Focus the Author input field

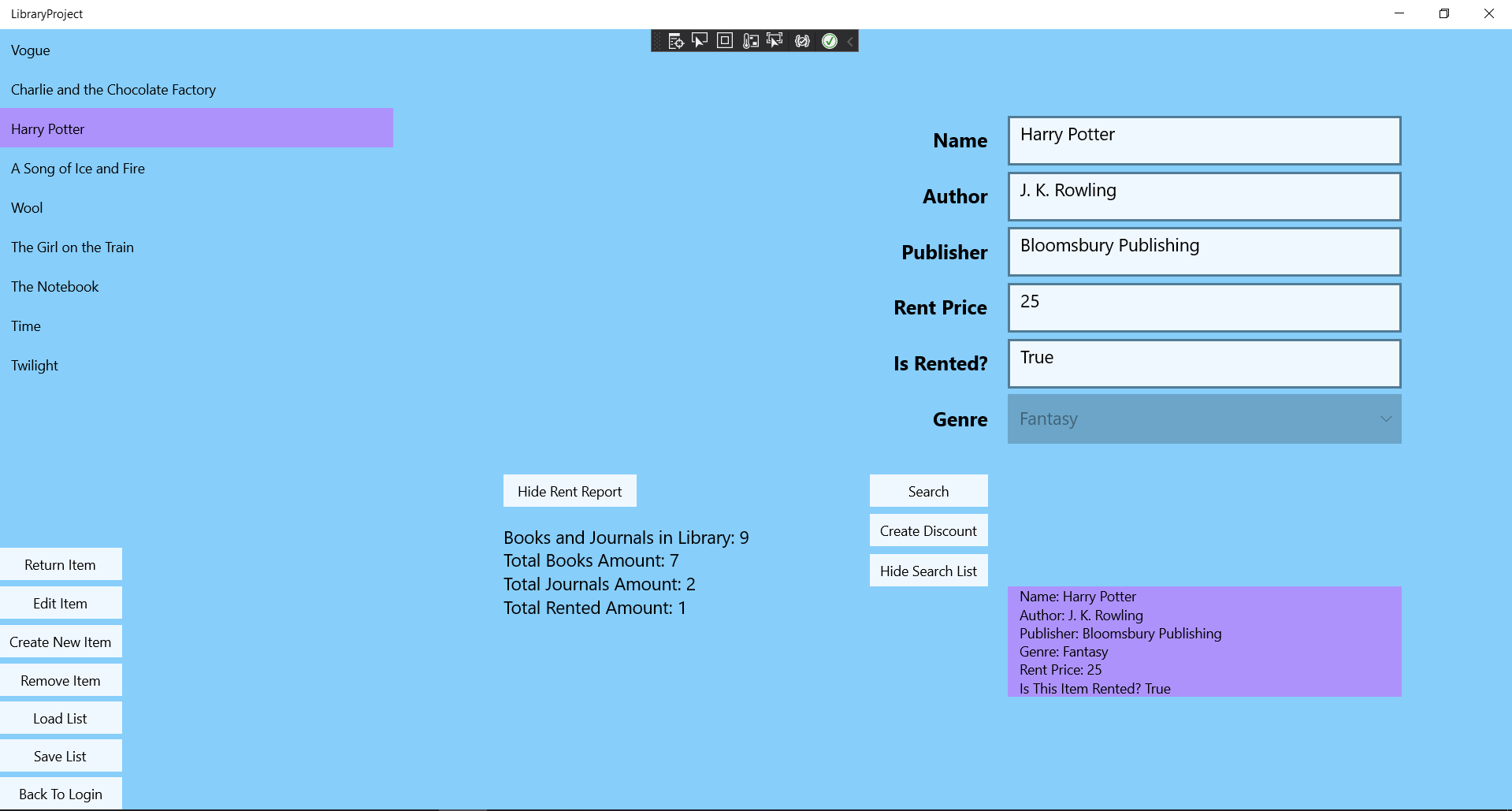point(1204,196)
